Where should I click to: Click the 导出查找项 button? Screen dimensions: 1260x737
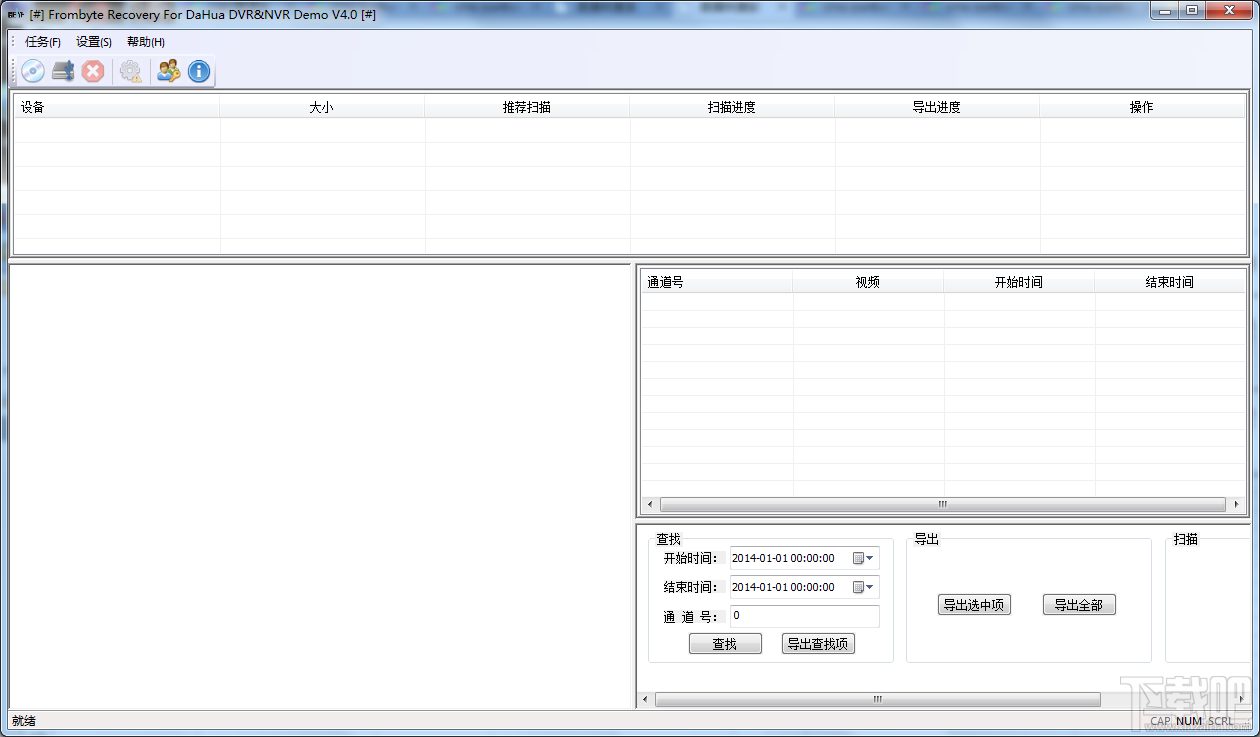818,644
